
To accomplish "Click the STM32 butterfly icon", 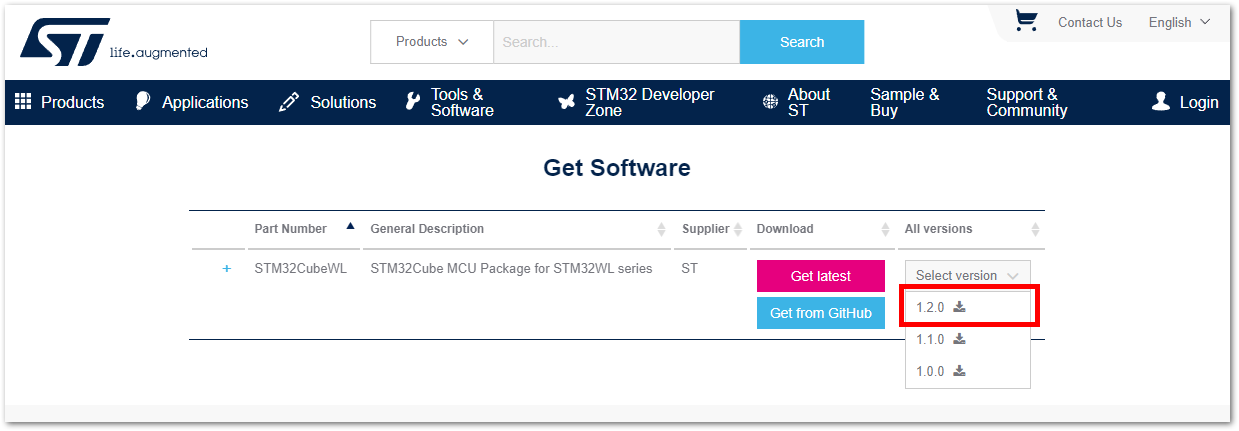I will click(566, 102).
